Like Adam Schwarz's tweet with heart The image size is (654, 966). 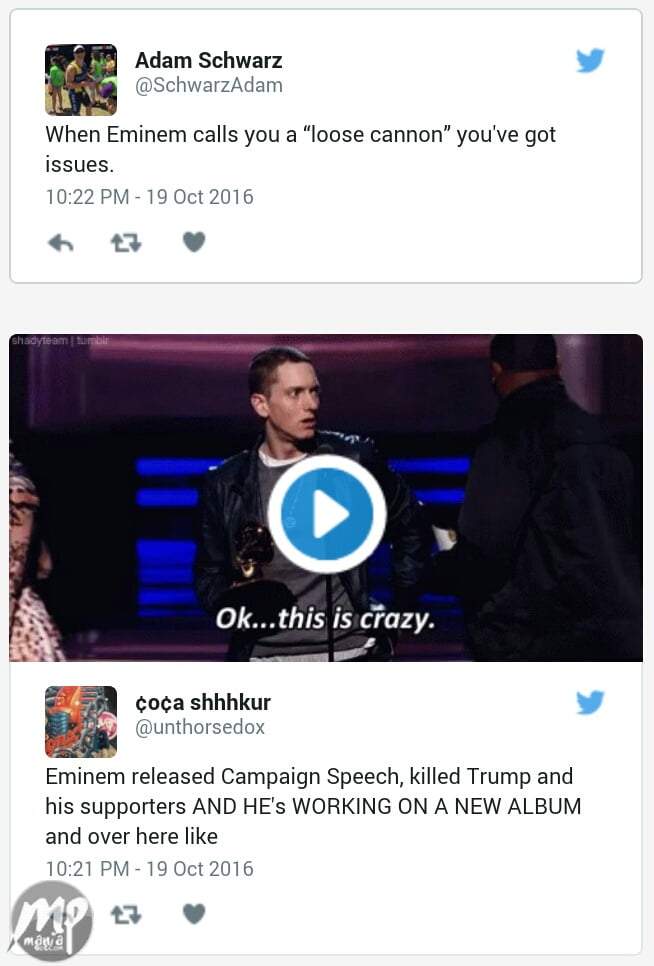194,242
